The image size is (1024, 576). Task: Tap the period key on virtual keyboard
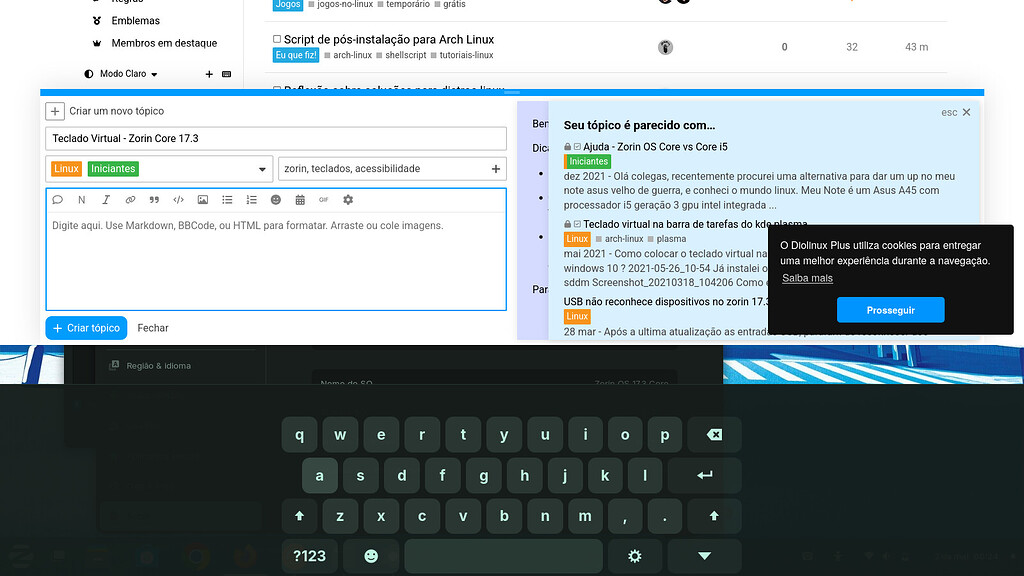[665, 516]
